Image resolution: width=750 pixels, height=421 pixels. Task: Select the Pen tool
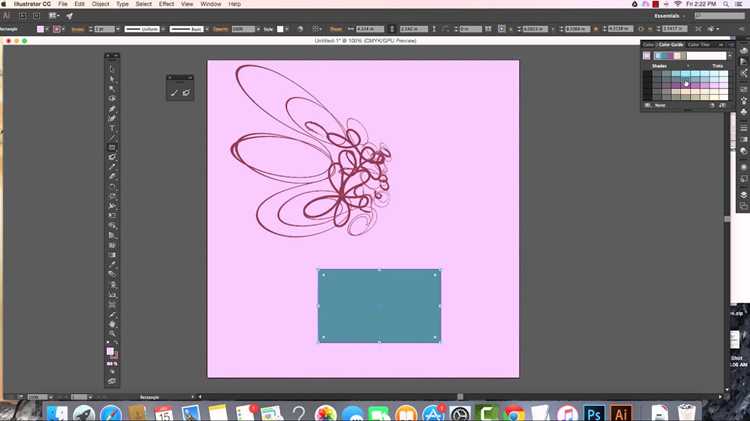(112, 109)
